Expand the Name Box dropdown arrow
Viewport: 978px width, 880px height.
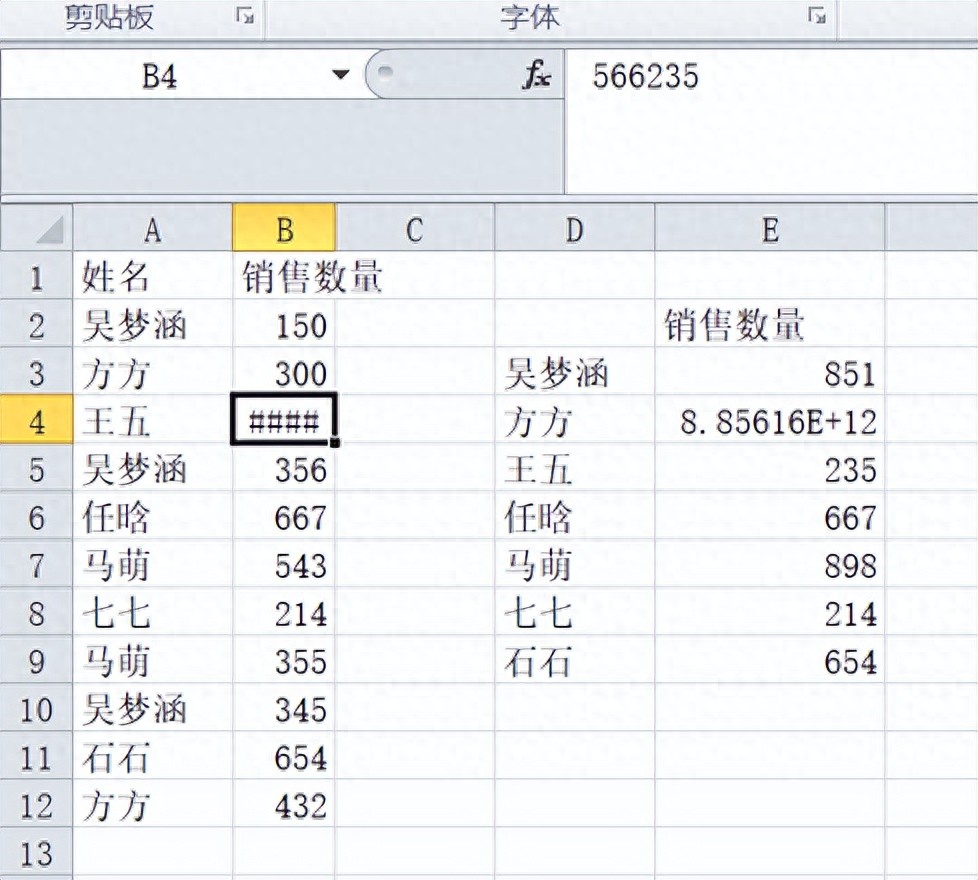pos(342,76)
